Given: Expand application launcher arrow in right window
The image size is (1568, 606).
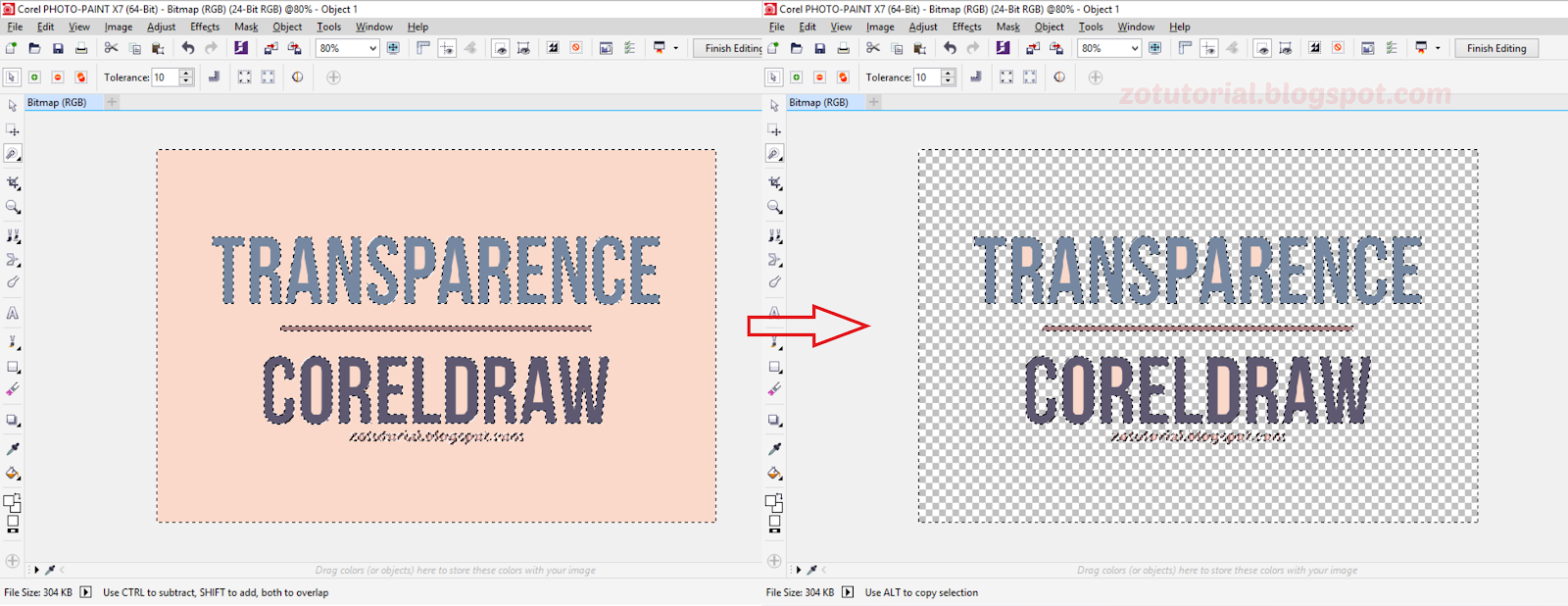Looking at the screenshot, I should click(1438, 48).
